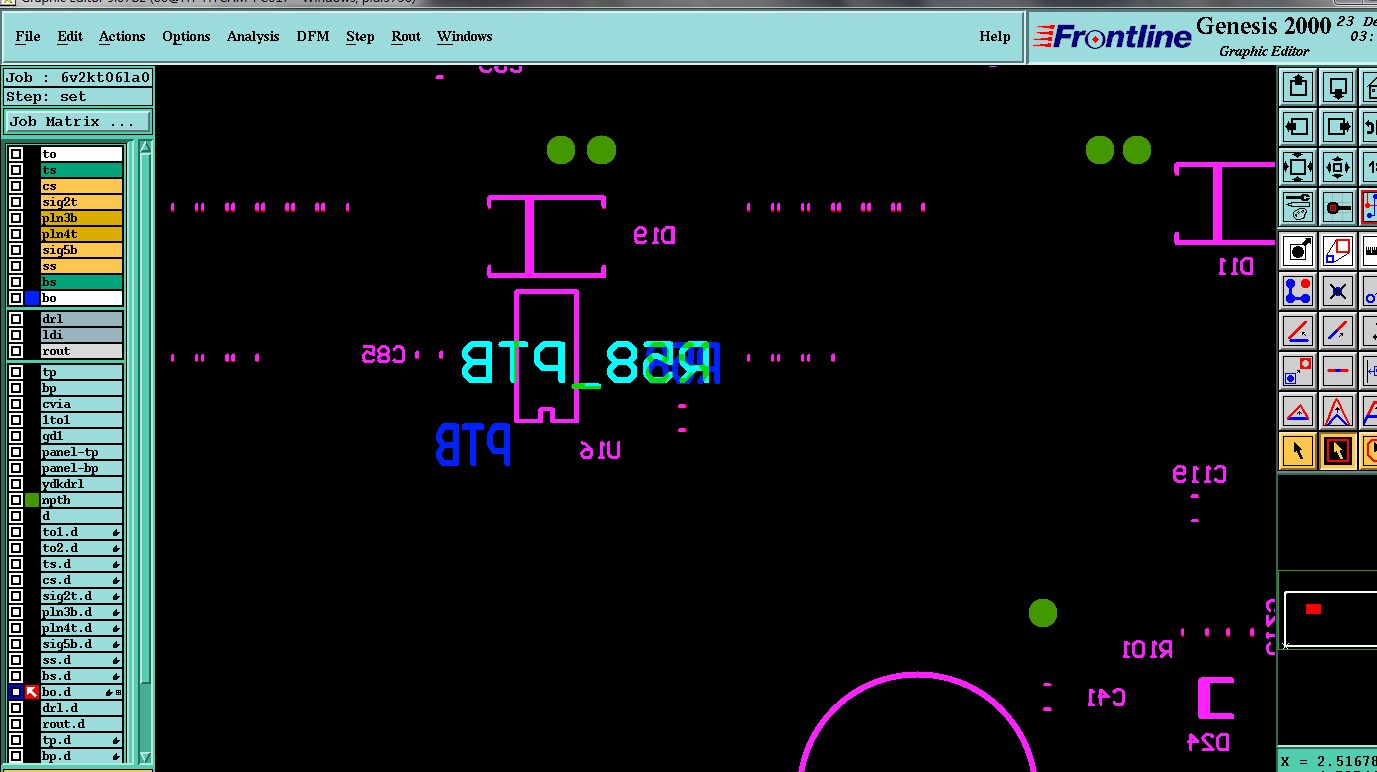Select the black arrow pointer tool
Screen dimensions: 1377x772
tap(1298, 451)
